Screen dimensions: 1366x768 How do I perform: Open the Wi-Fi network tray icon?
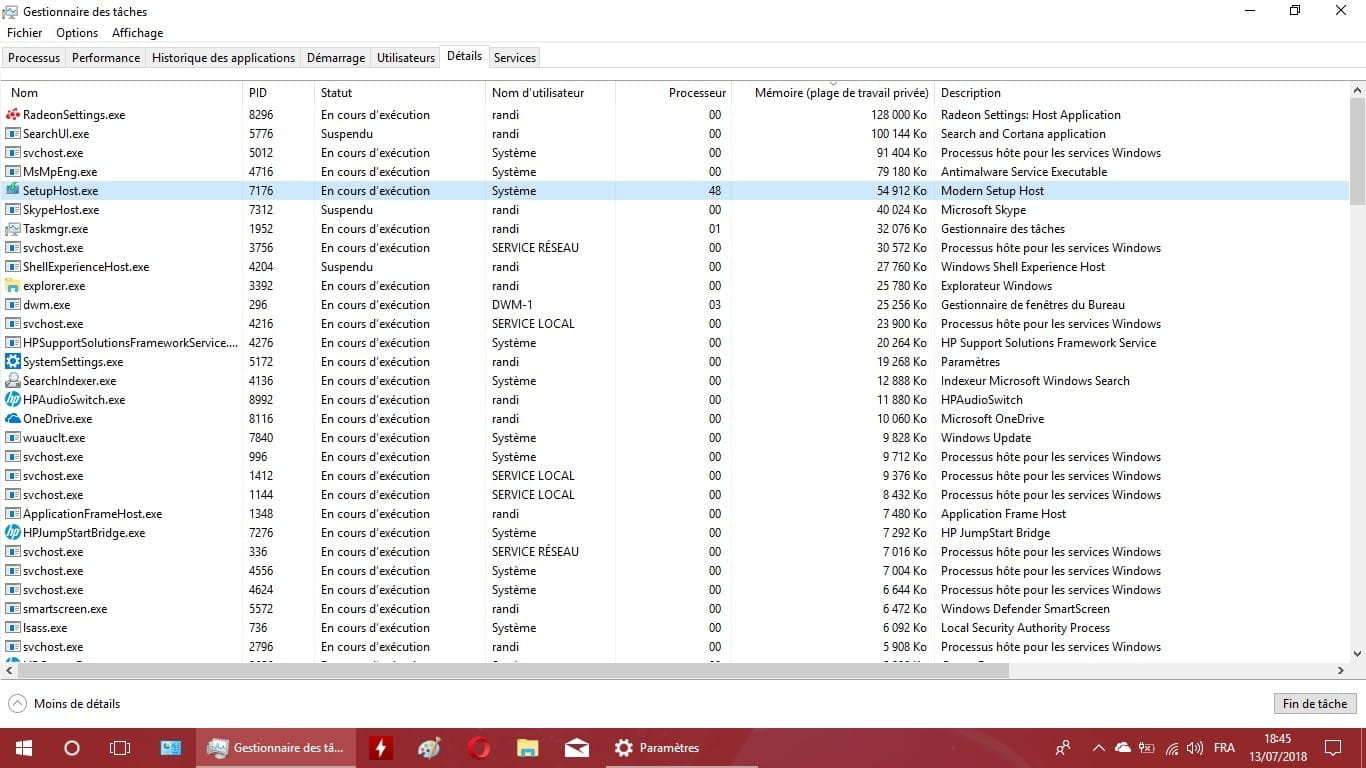point(1170,748)
